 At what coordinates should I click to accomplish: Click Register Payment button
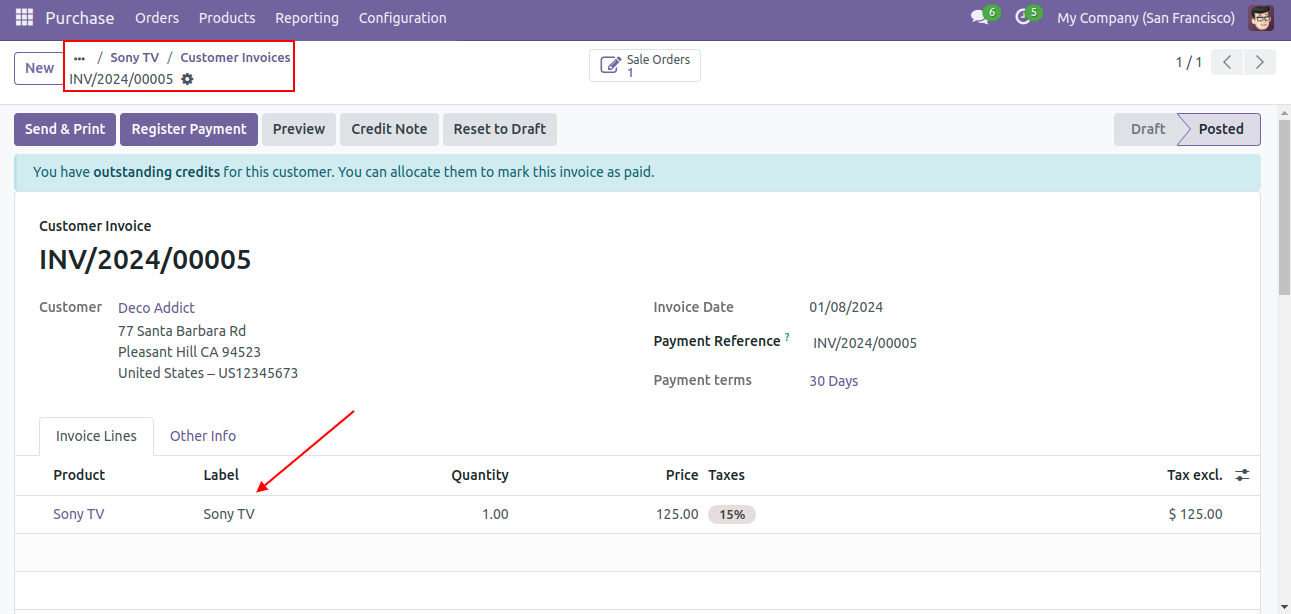[x=189, y=129]
